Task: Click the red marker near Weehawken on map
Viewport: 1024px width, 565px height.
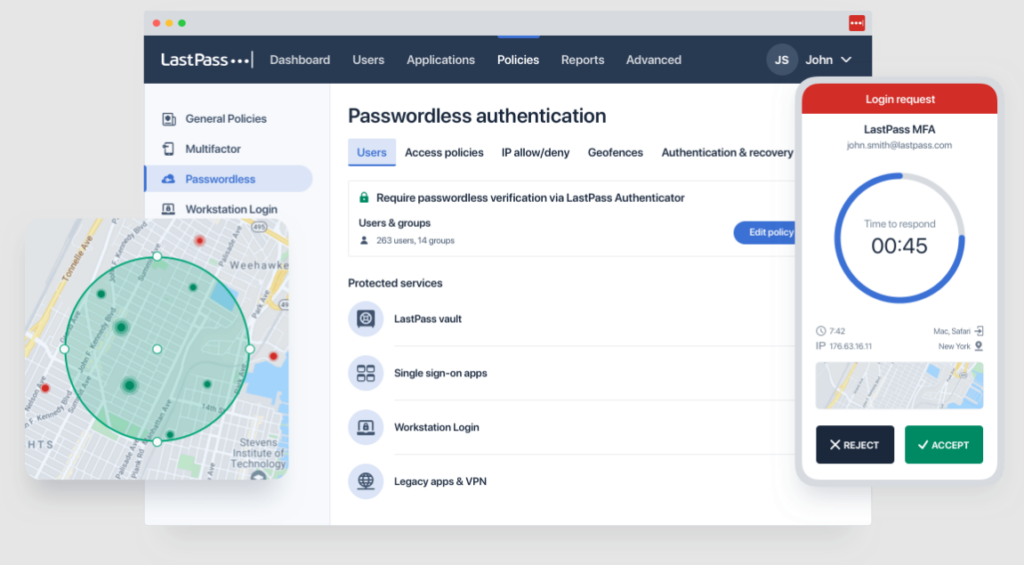Action: [x=200, y=241]
